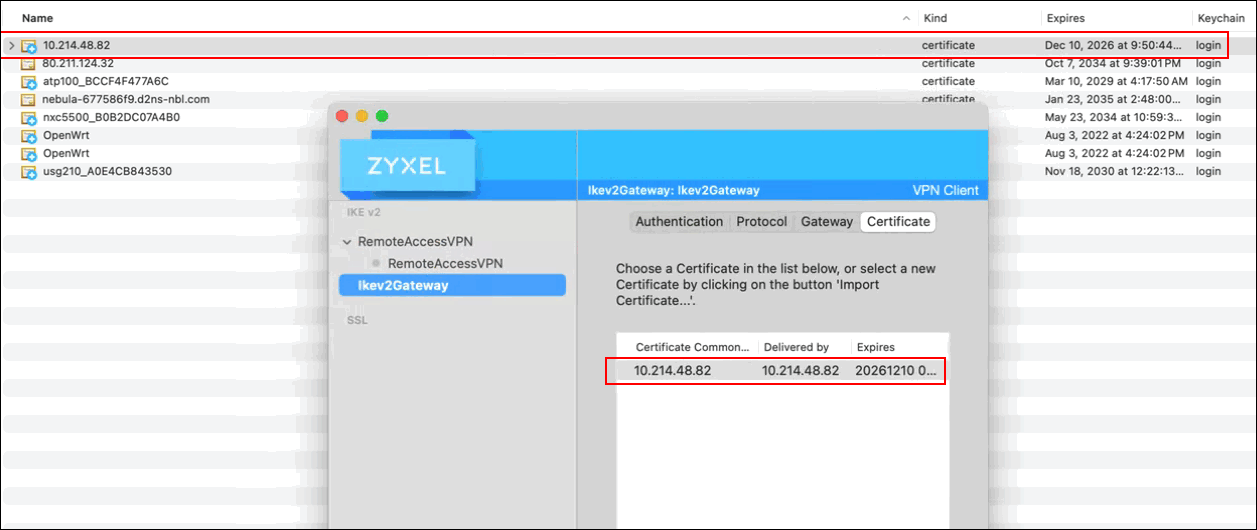Select Ikev2Gateway in the sidebar
This screenshot has width=1257, height=530.
(x=452, y=285)
